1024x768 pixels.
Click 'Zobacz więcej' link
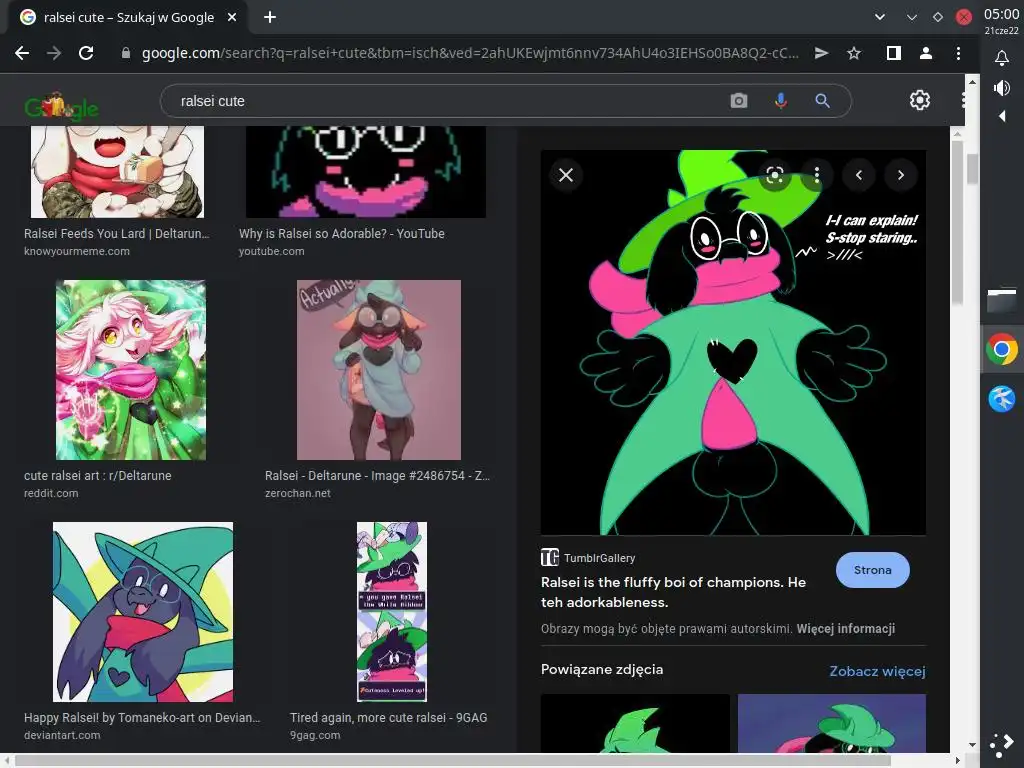pyautogui.click(x=877, y=671)
